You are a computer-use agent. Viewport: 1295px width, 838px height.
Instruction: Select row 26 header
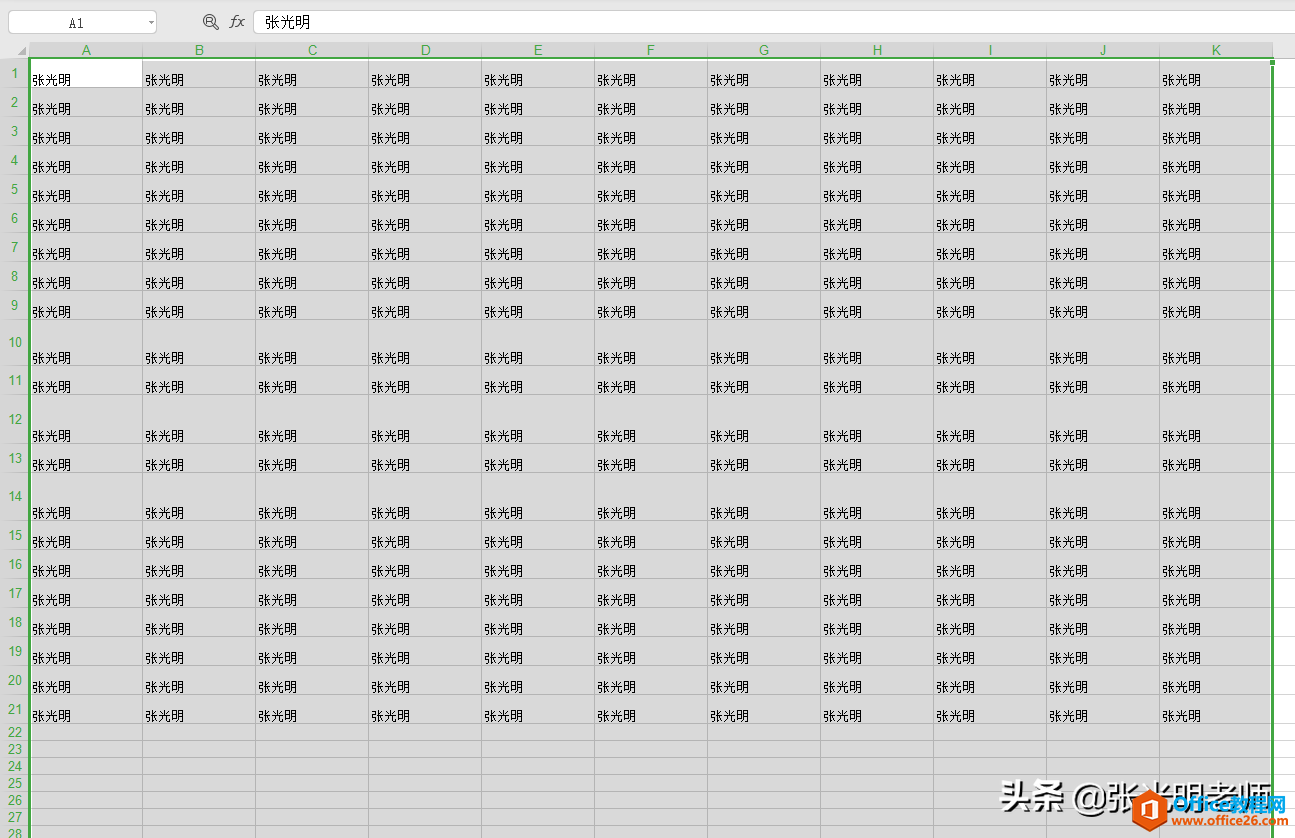(x=15, y=800)
